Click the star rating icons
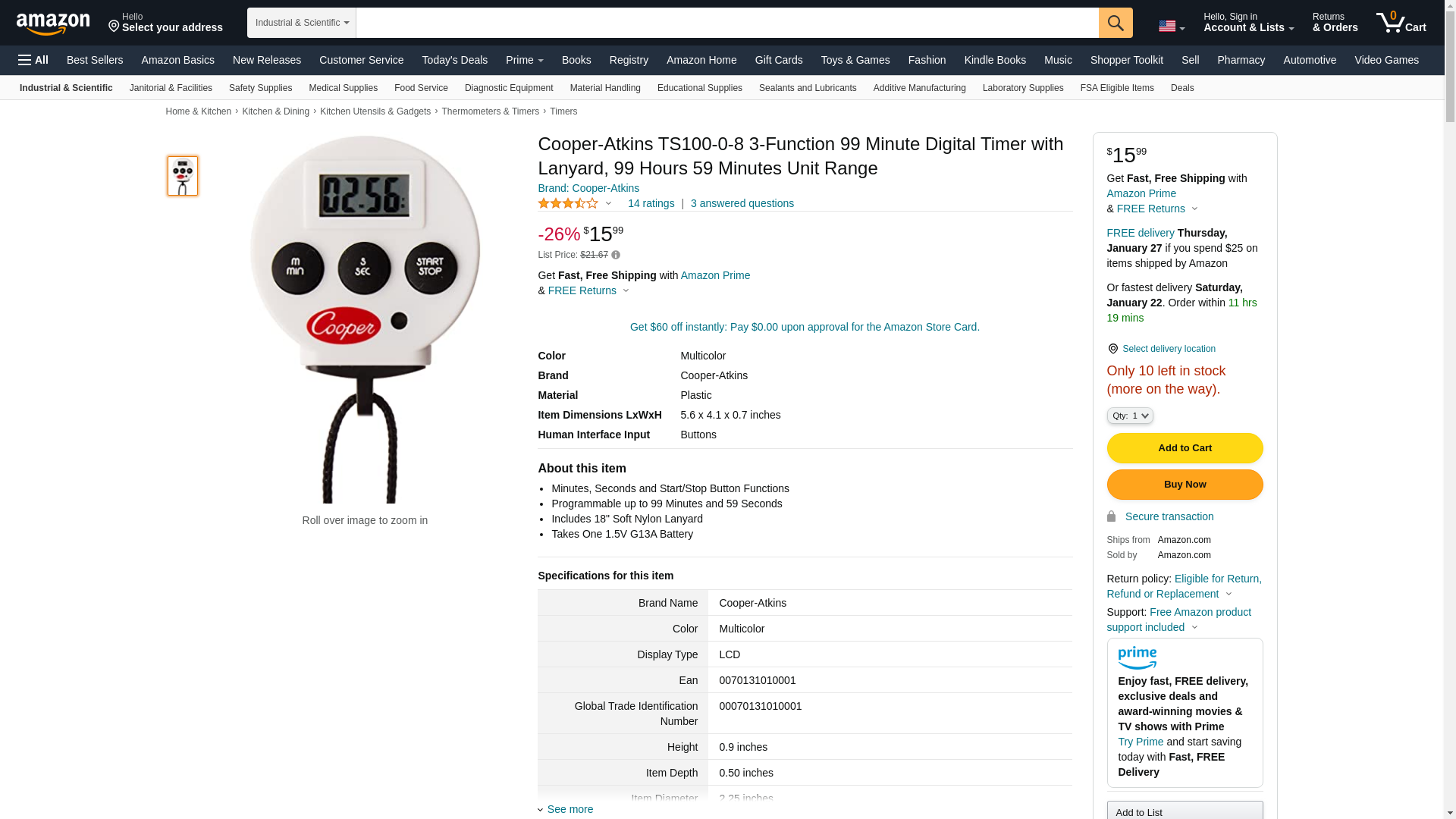 click(x=568, y=203)
